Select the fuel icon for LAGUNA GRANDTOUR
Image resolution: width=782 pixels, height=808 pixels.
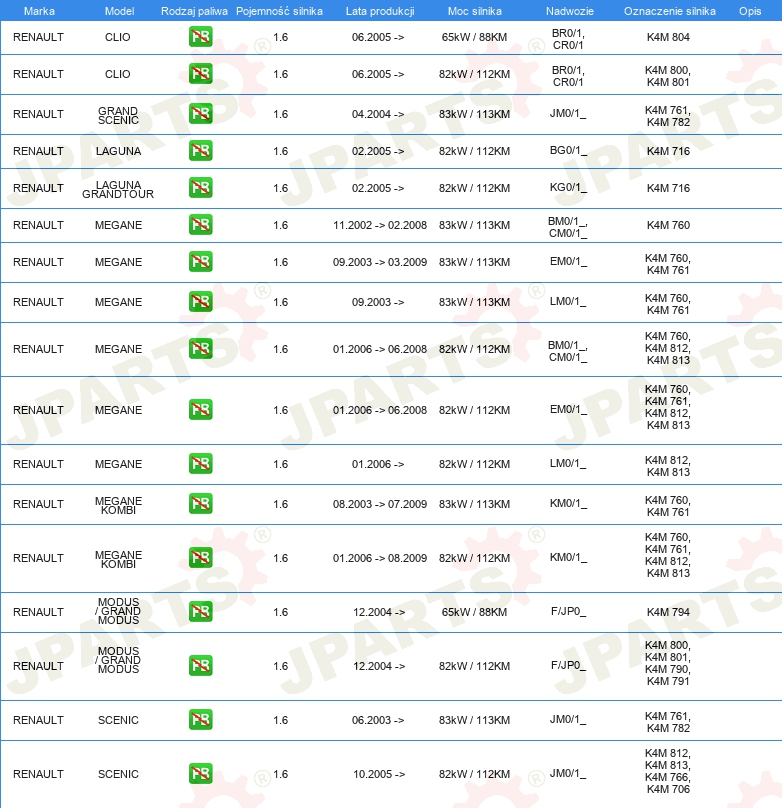pos(200,188)
